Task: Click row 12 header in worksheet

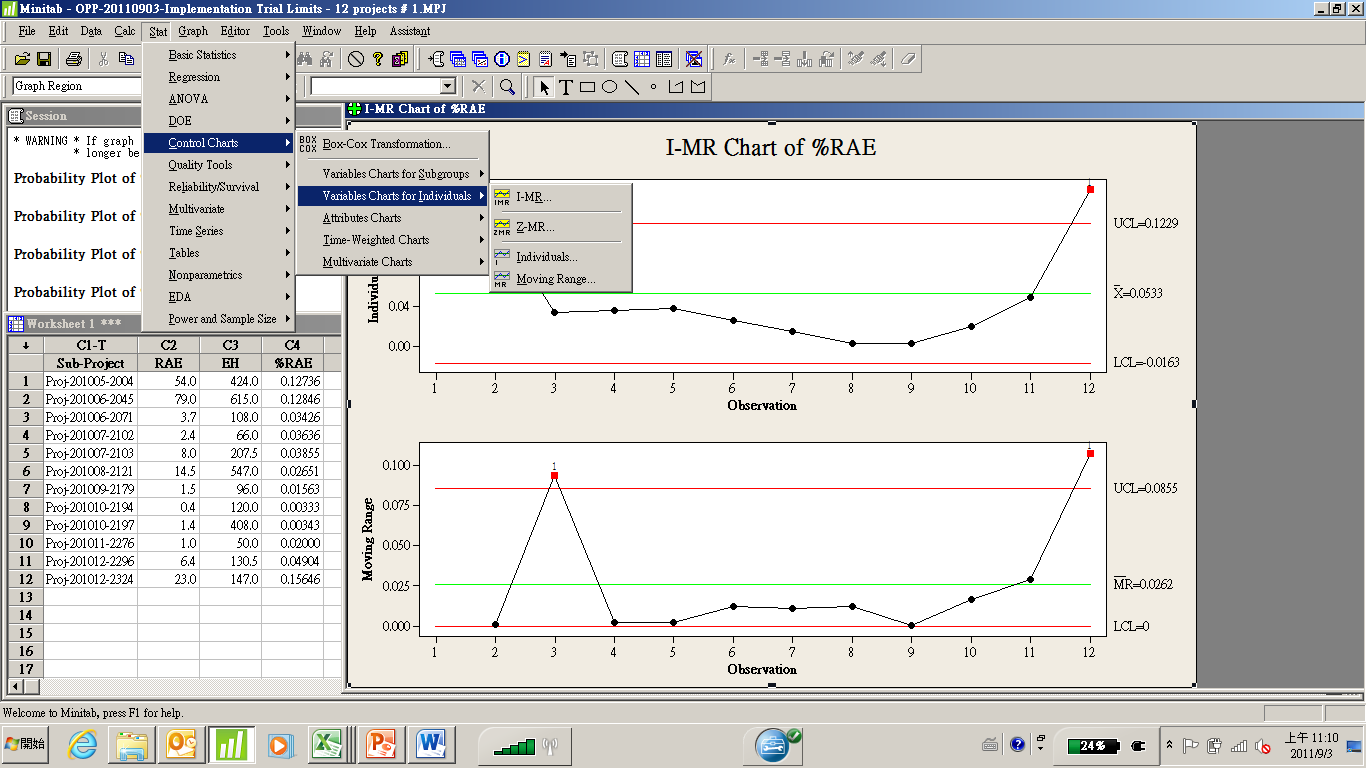Action: point(25,579)
